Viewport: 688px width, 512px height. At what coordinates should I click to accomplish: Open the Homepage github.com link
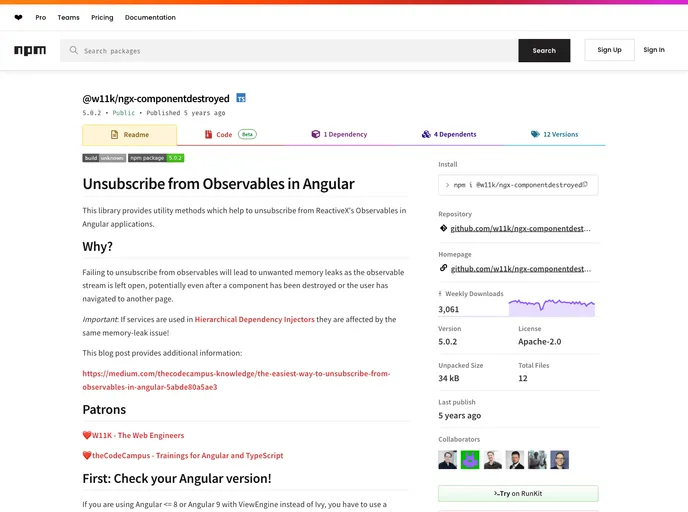[521, 269]
